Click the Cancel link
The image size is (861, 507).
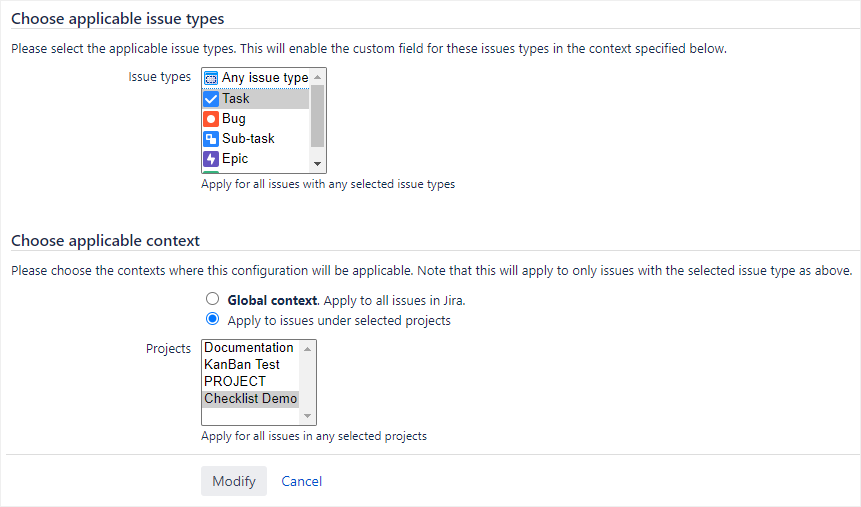tap(302, 481)
